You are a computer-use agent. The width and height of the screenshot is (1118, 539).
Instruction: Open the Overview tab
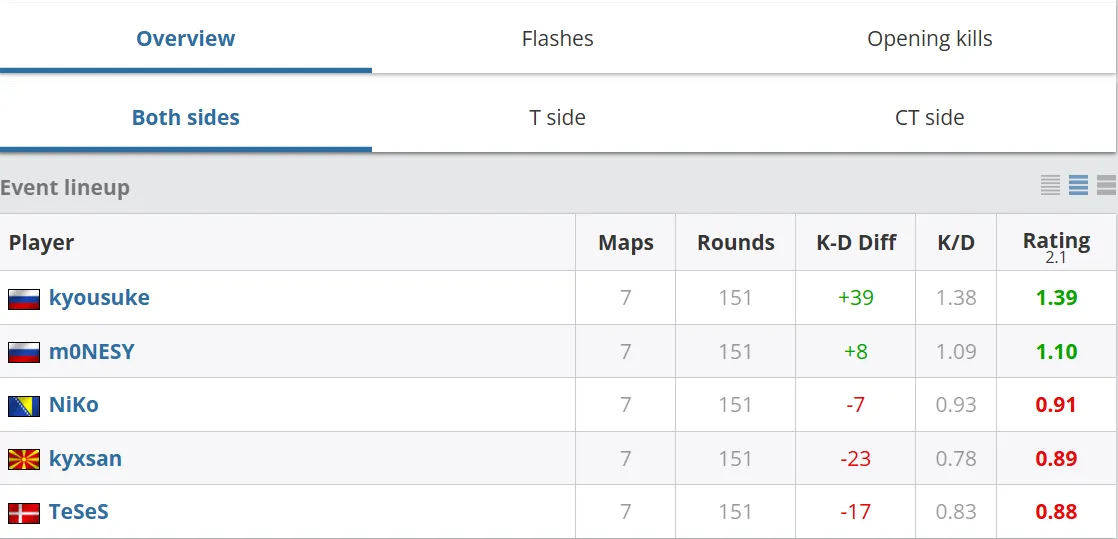coord(185,38)
